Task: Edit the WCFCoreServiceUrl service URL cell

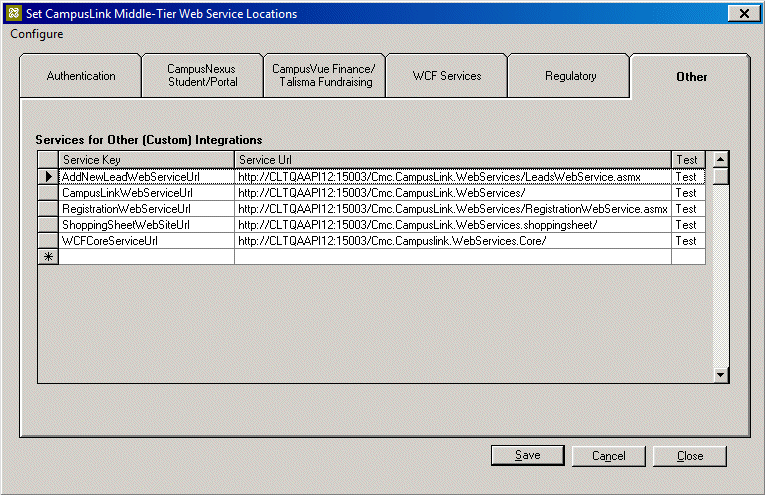Action: pos(452,241)
